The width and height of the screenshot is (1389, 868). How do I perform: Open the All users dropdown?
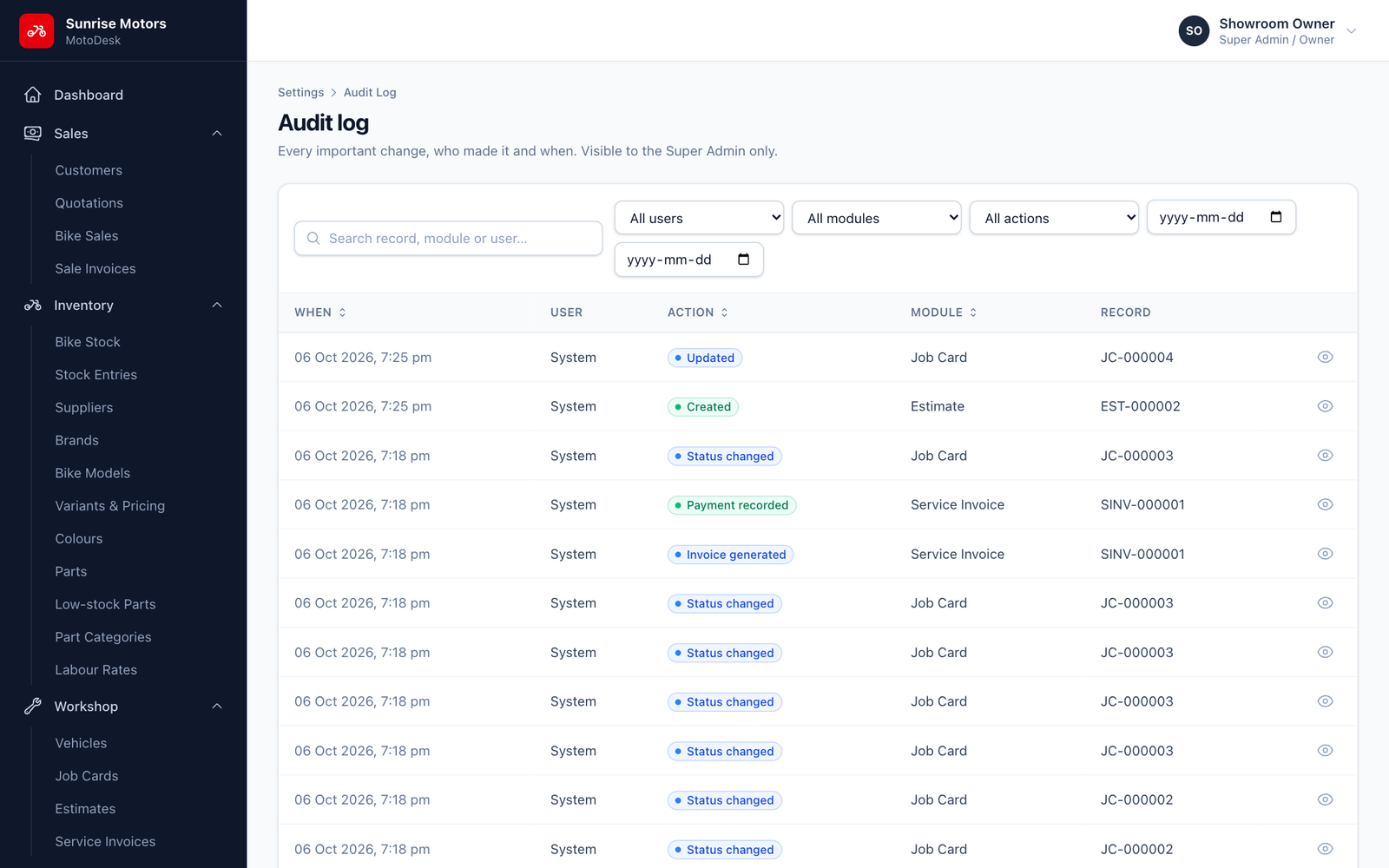(700, 218)
